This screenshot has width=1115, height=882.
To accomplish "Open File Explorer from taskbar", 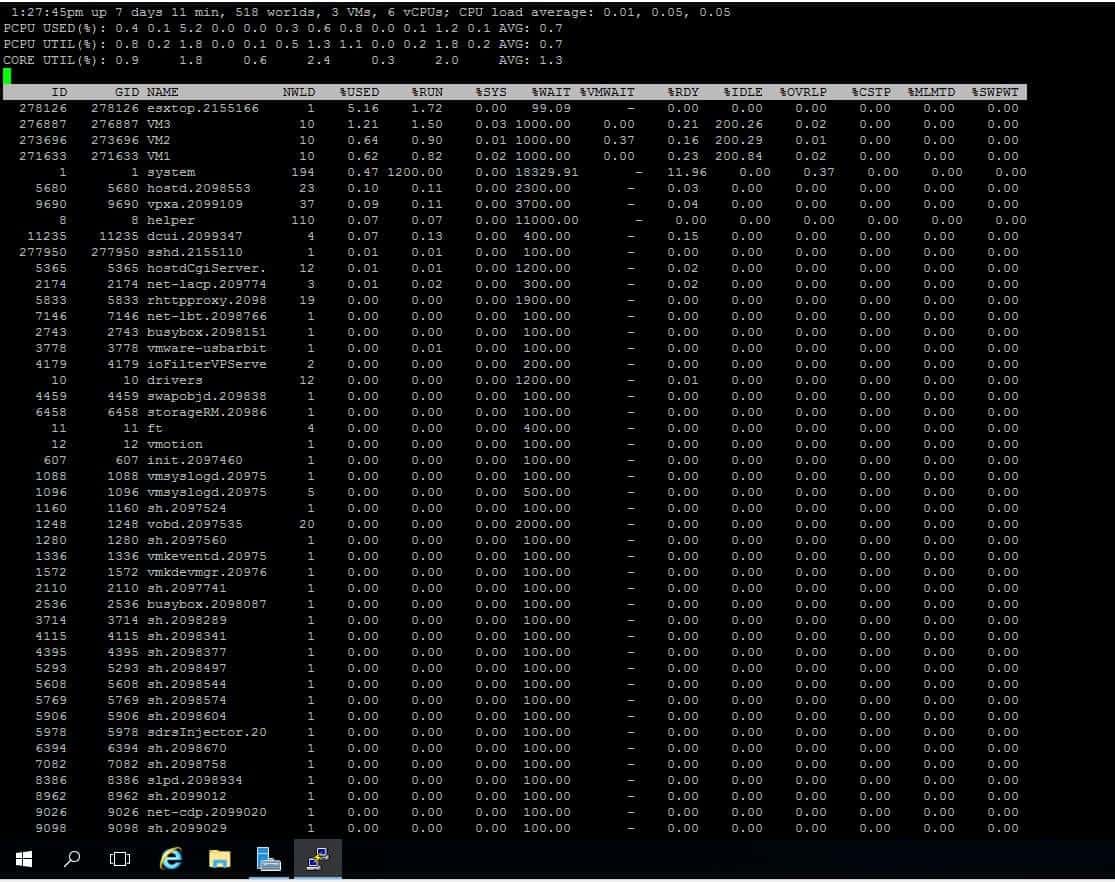I will pyautogui.click(x=220, y=859).
